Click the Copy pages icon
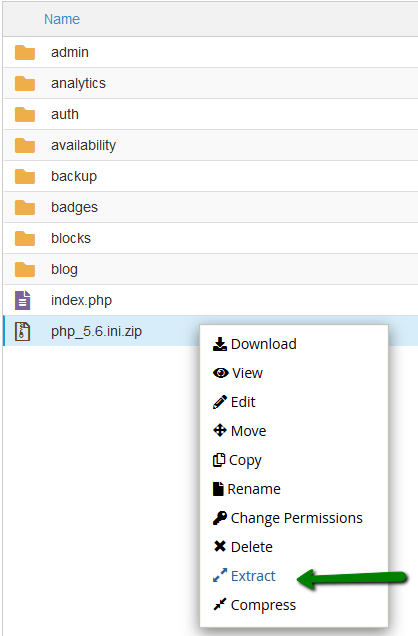The height and width of the screenshot is (636, 418). [219, 460]
